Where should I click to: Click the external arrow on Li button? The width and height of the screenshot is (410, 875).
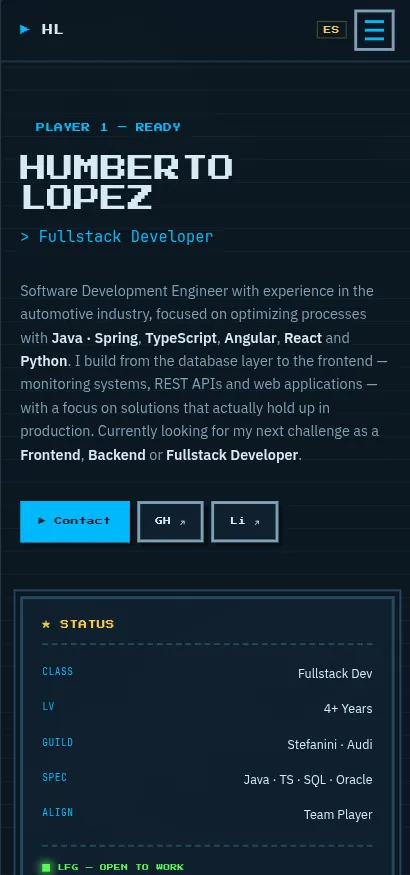pyautogui.click(x=257, y=522)
